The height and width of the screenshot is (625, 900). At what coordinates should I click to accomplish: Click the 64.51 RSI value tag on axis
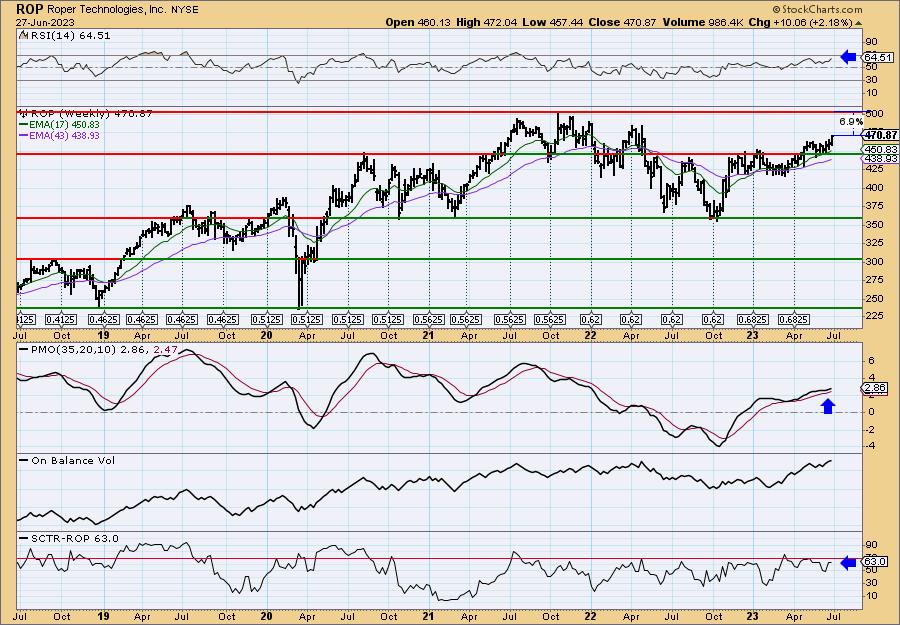click(878, 57)
